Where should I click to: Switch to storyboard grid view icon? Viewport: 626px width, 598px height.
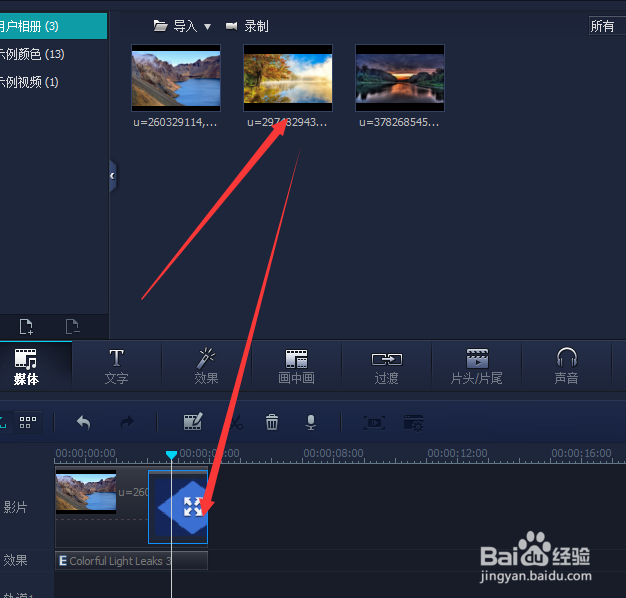click(x=28, y=422)
